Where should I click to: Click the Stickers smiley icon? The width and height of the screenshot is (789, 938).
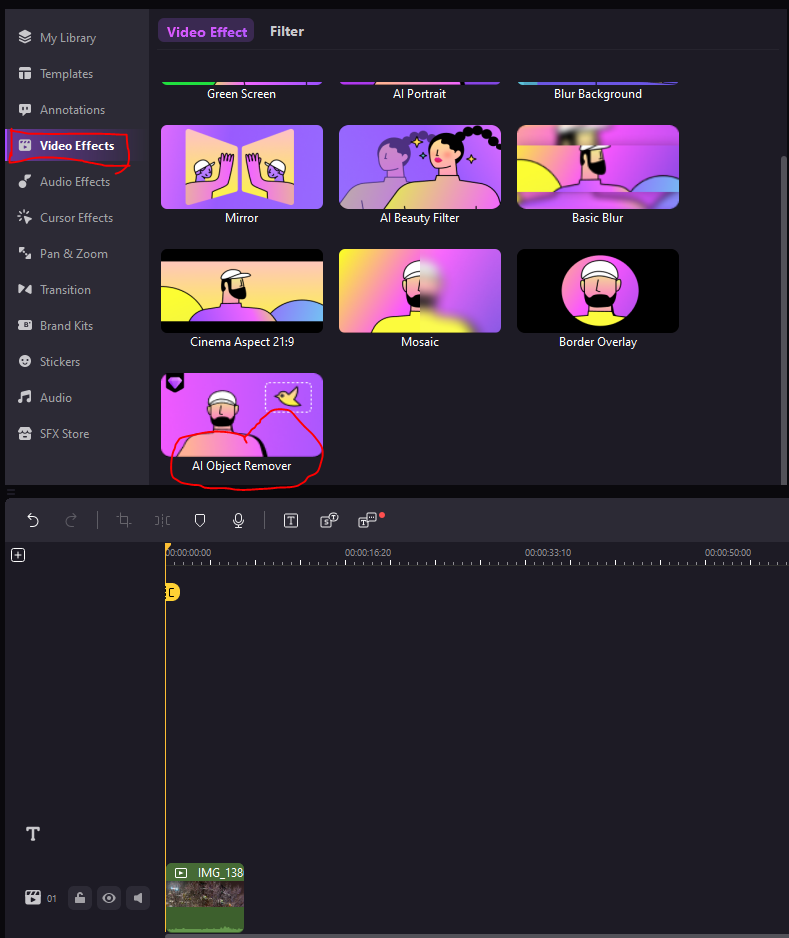pos(25,361)
